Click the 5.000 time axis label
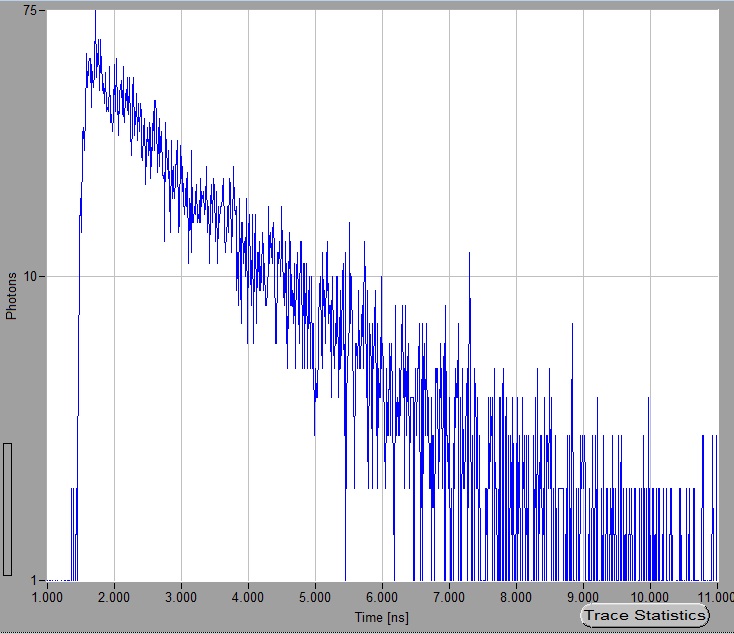 315,596
